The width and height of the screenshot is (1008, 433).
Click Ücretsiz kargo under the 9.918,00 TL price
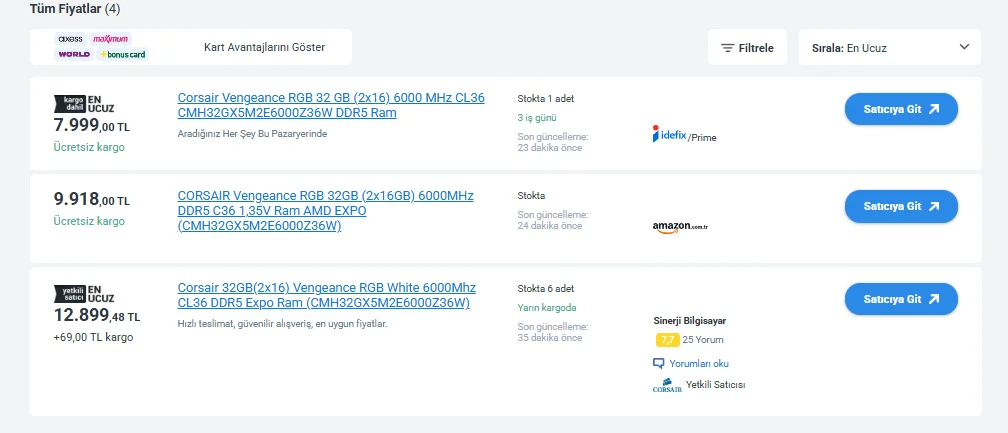point(89,221)
